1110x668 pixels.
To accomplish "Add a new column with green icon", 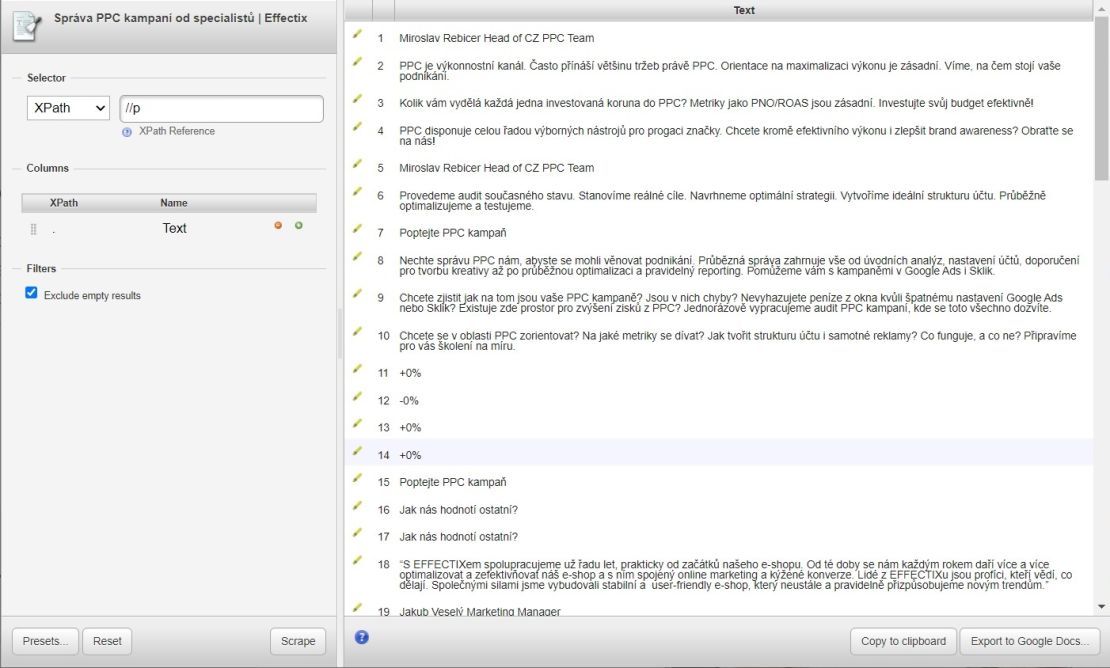I will (299, 226).
